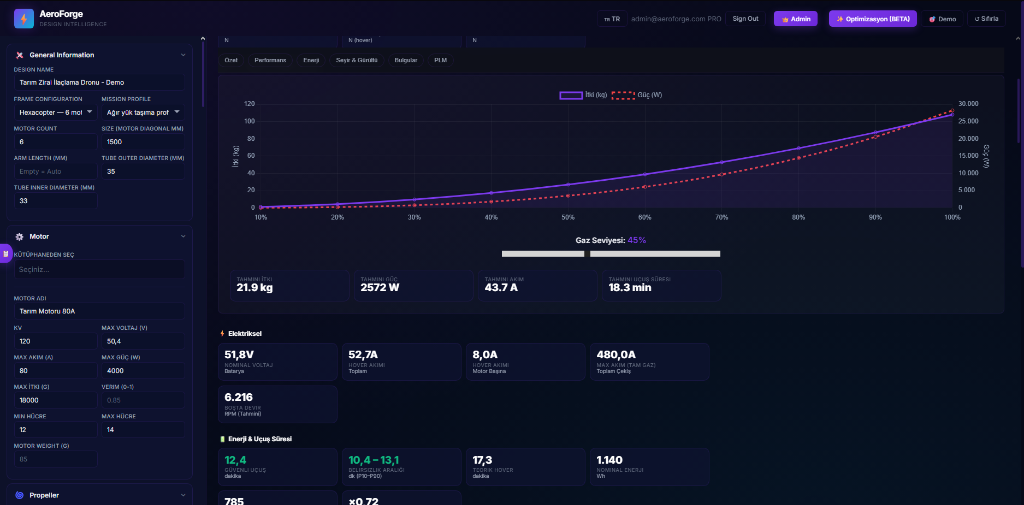Click the Tube Outer Diameter field
Screen dimensions: 1024x505
tap(142, 171)
